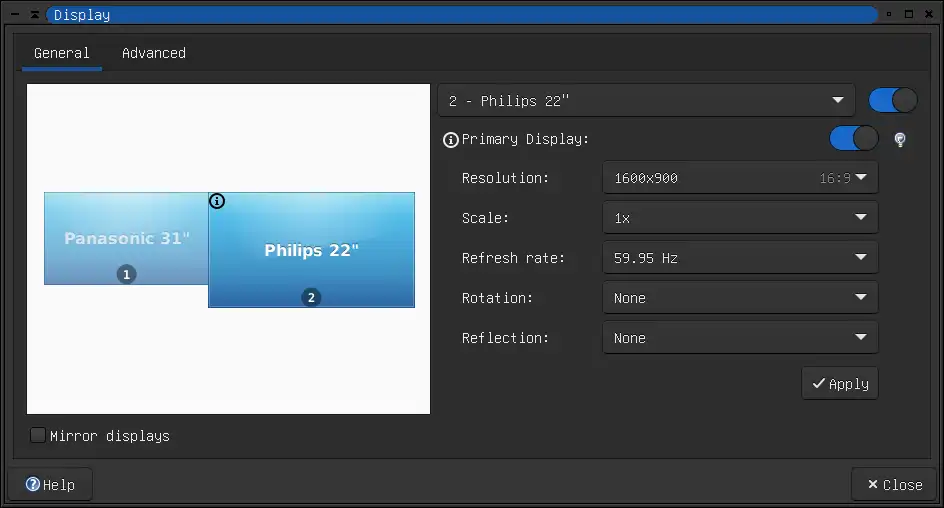This screenshot has width=944, height=508.
Task: Open the Resolution dropdown showing 1600x900
Action: 740,178
